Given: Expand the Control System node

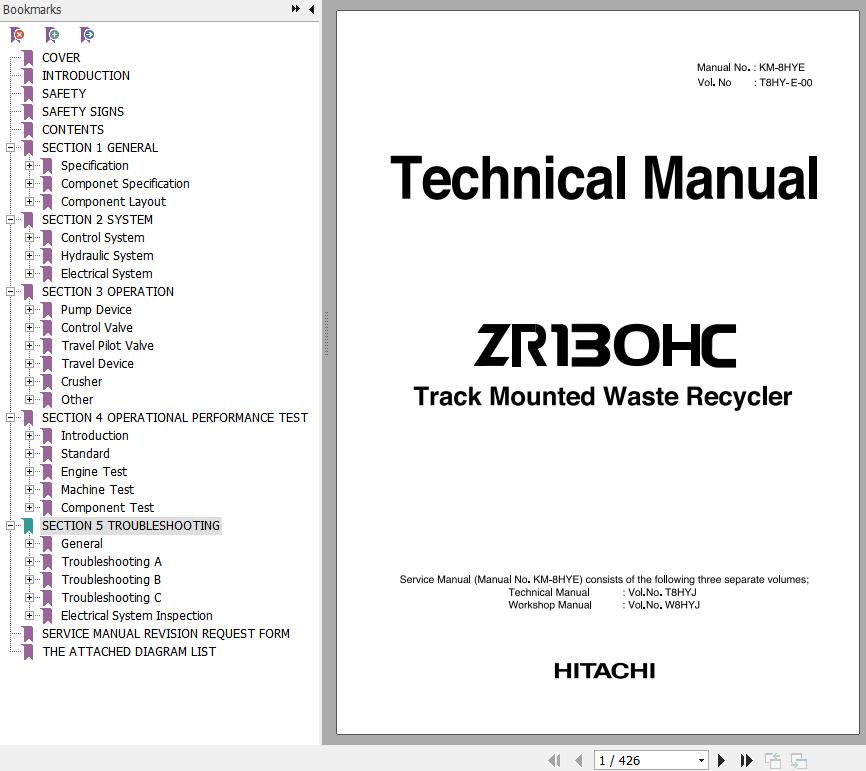Looking at the screenshot, I should tap(29, 237).
